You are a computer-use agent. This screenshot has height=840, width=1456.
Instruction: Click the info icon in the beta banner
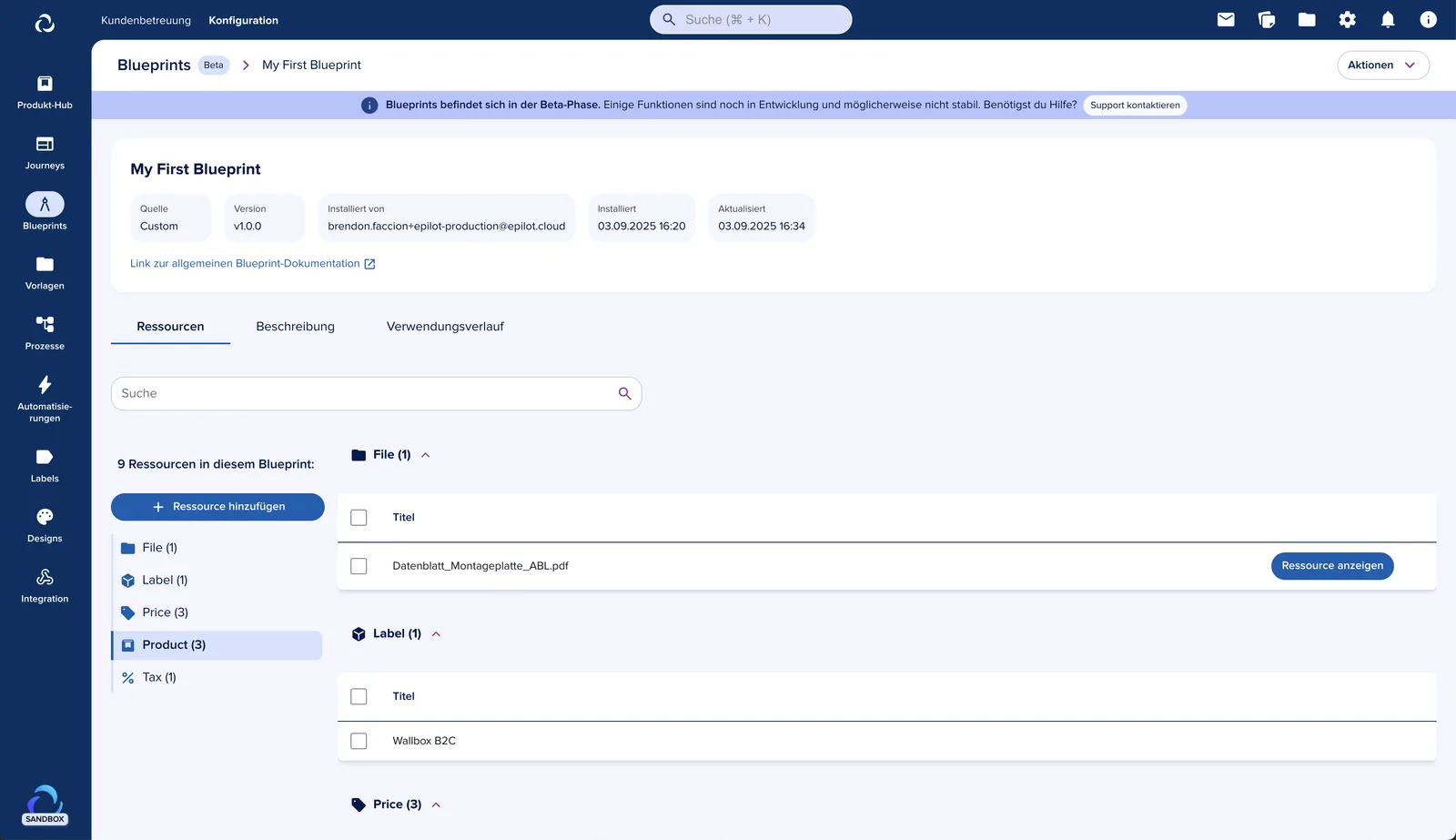point(369,106)
